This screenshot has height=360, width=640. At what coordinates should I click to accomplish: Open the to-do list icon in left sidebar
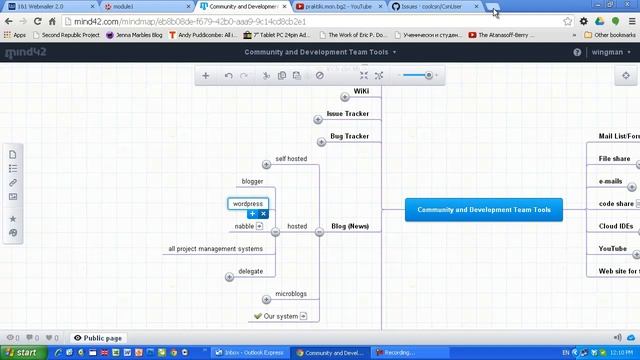[13, 169]
